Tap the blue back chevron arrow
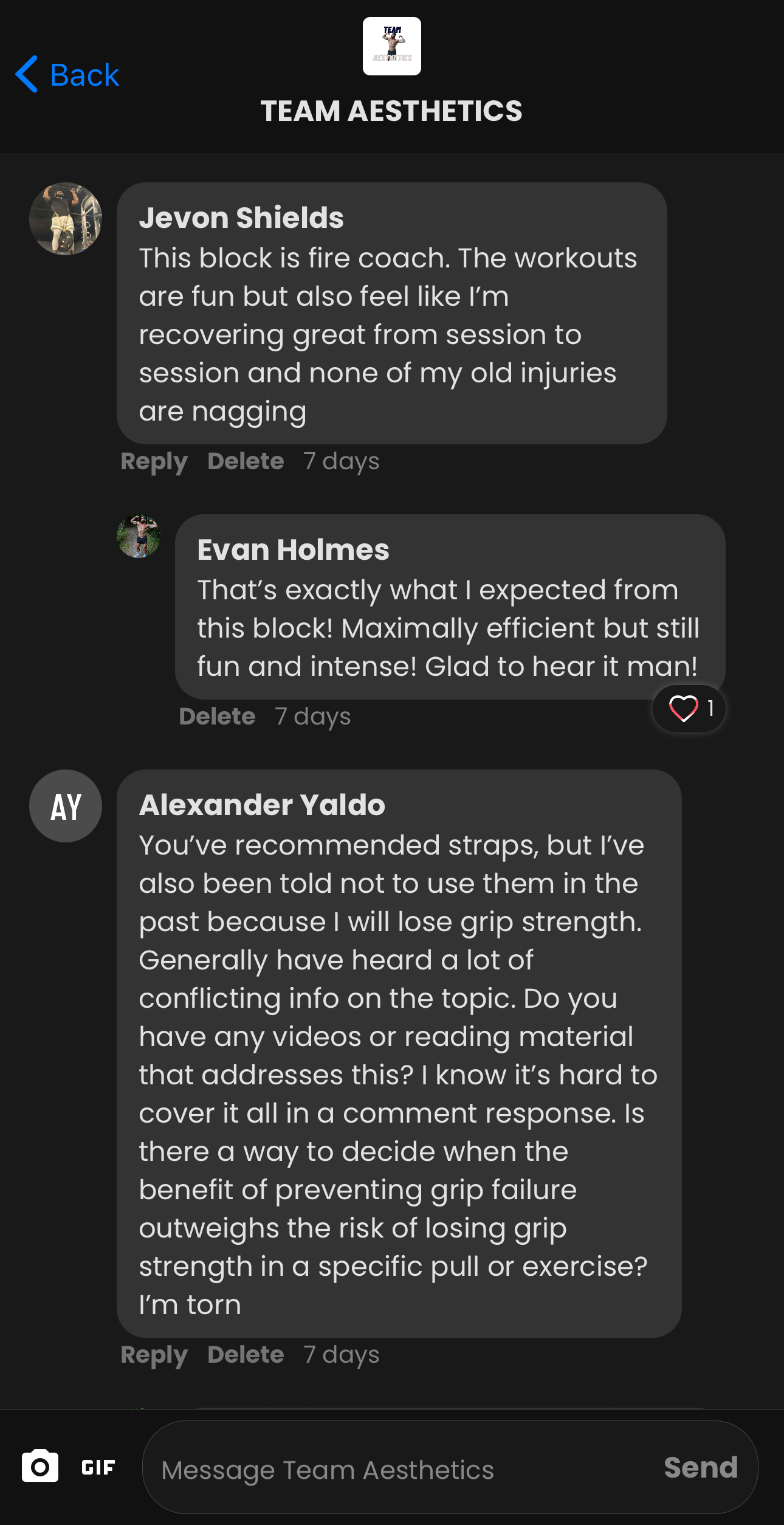 [27, 74]
